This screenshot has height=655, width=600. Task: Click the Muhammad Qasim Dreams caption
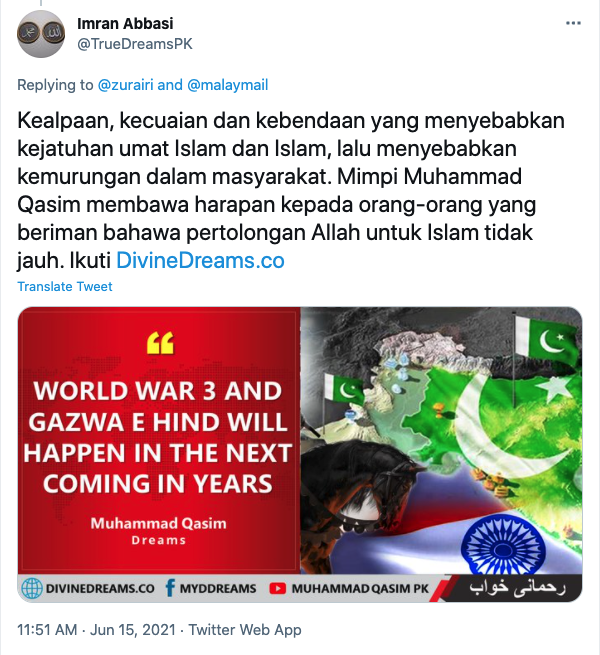coord(158,531)
